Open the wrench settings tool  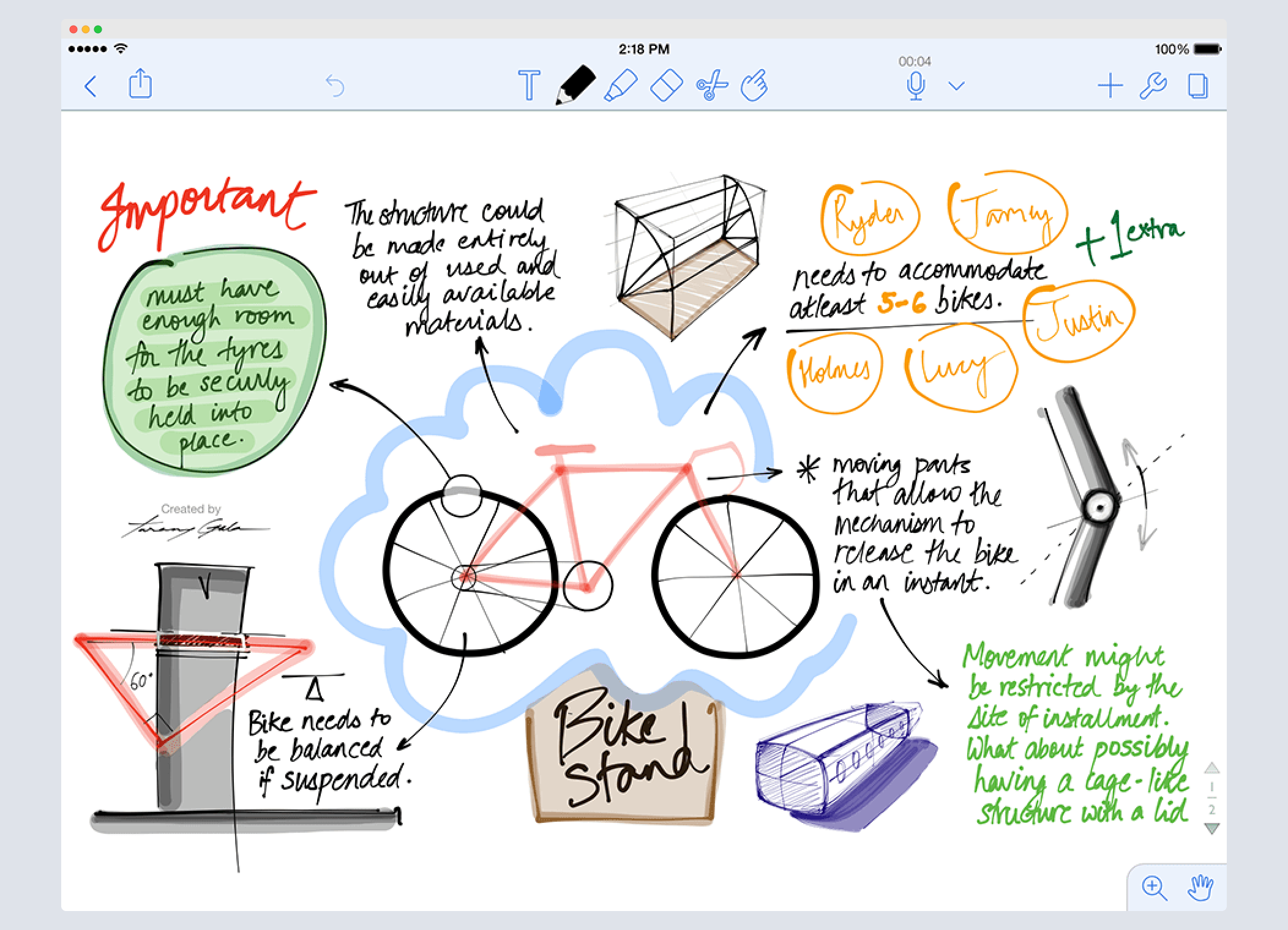click(1153, 86)
